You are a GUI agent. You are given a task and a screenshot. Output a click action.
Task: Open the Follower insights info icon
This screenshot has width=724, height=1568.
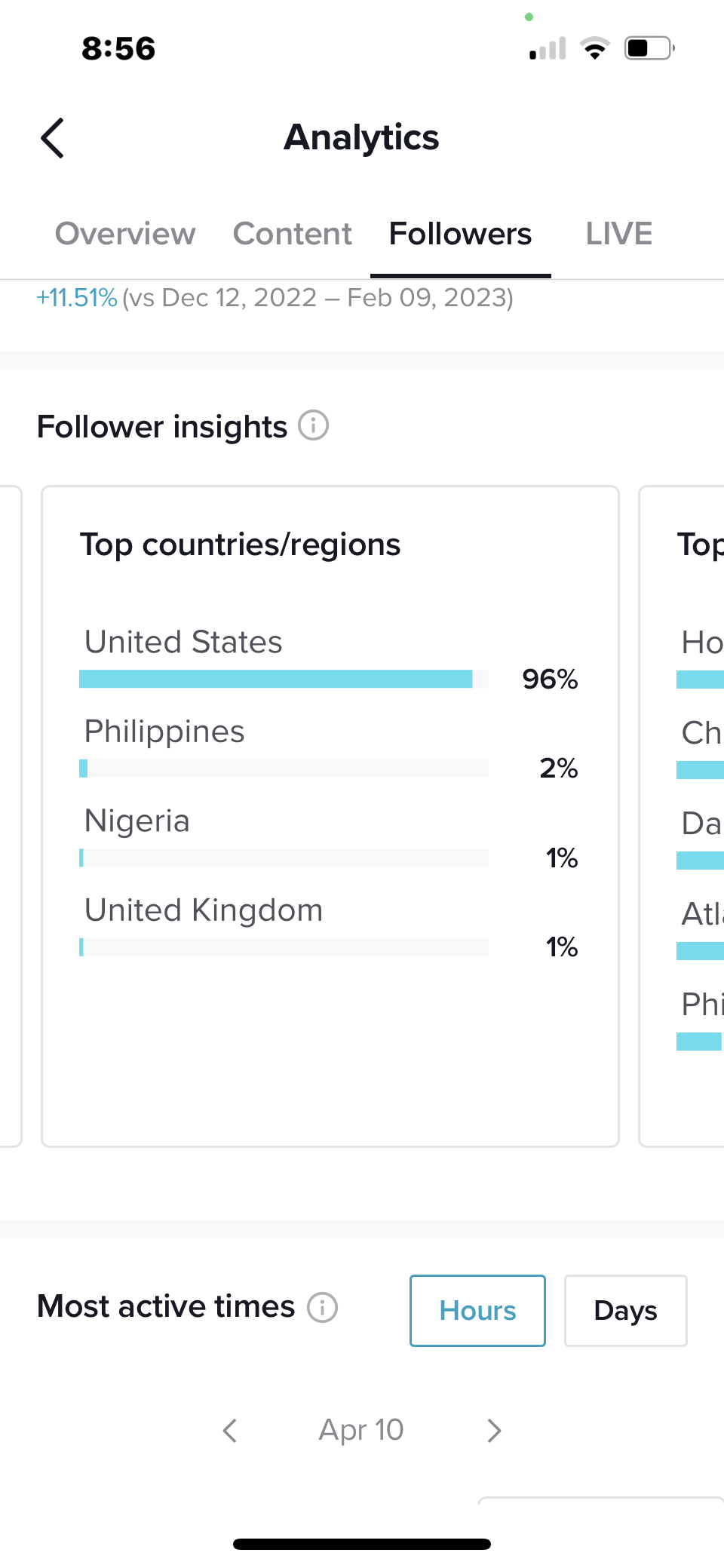(313, 425)
